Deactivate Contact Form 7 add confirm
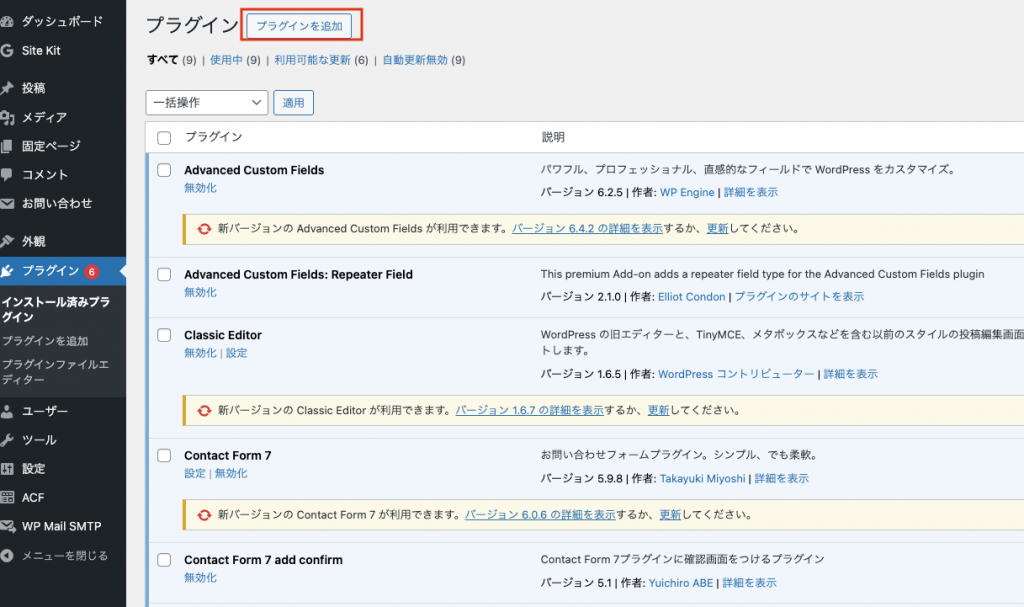This screenshot has width=1024, height=607. 200,578
